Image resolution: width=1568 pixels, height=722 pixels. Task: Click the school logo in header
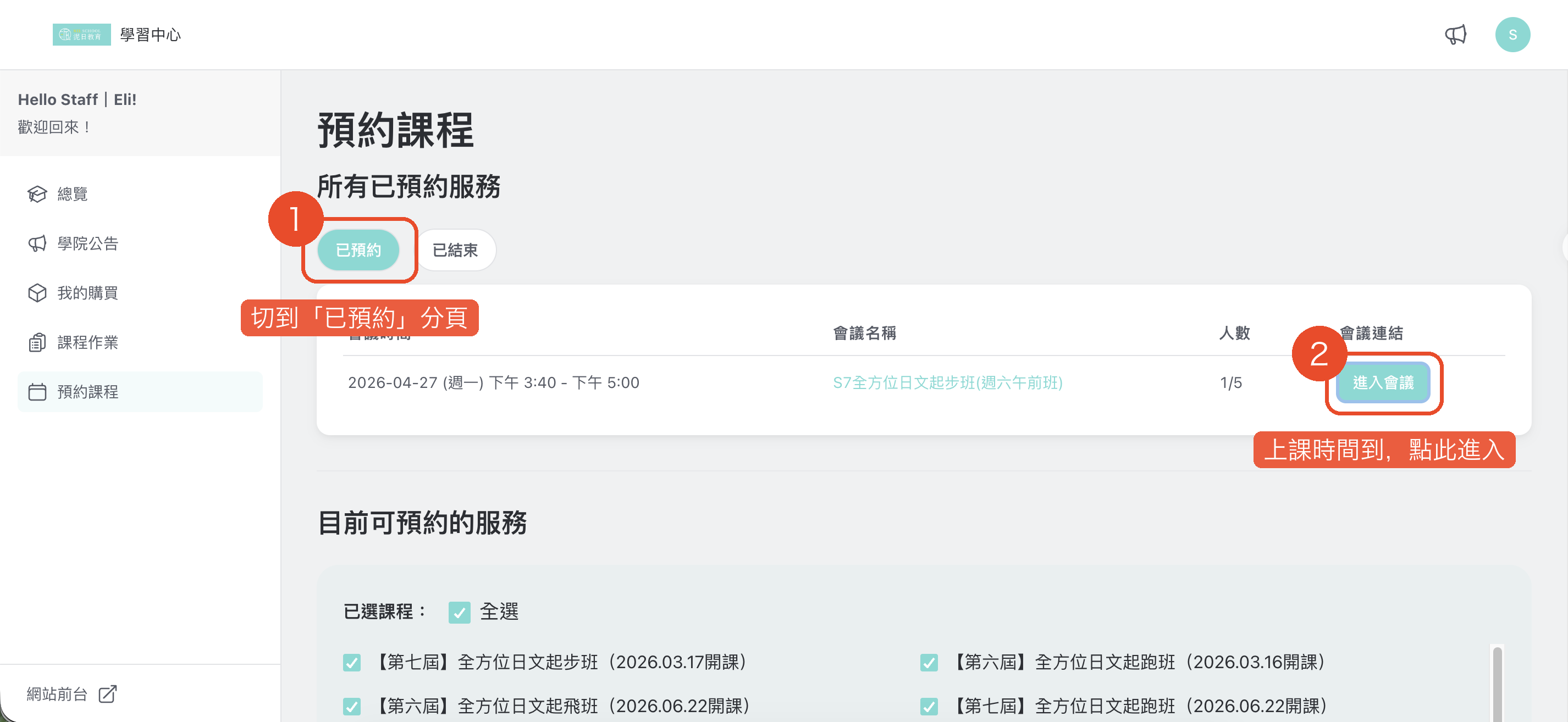(x=81, y=35)
